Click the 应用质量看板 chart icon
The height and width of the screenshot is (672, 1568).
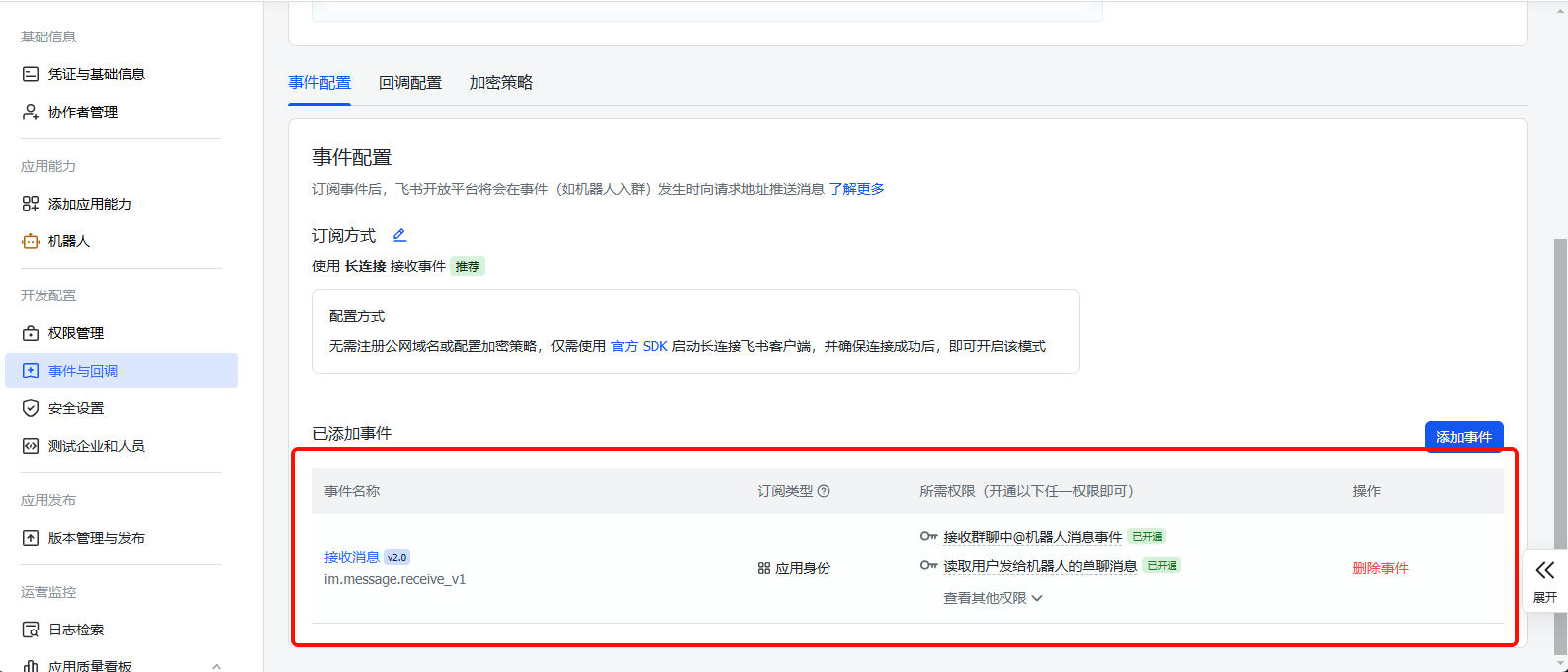click(x=31, y=666)
